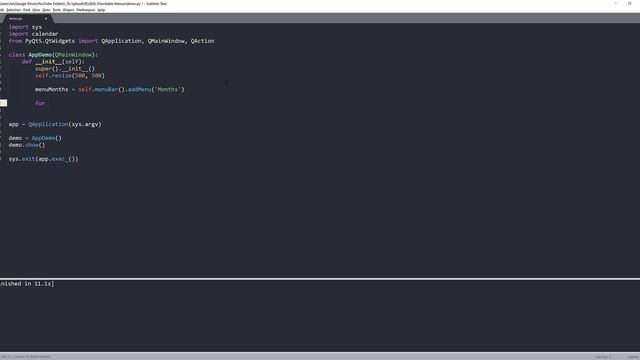Click the Tab Size indicator in status bar
The image size is (640, 360).
[603, 357]
